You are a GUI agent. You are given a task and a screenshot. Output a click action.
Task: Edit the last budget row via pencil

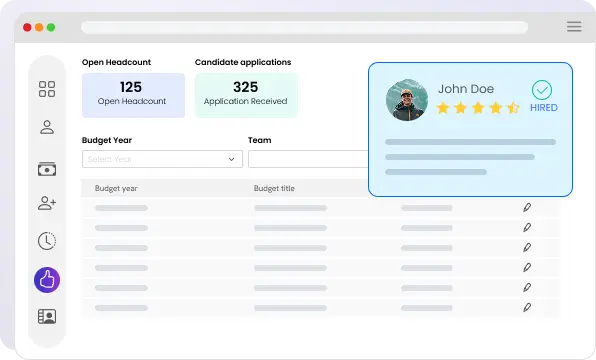click(x=527, y=307)
